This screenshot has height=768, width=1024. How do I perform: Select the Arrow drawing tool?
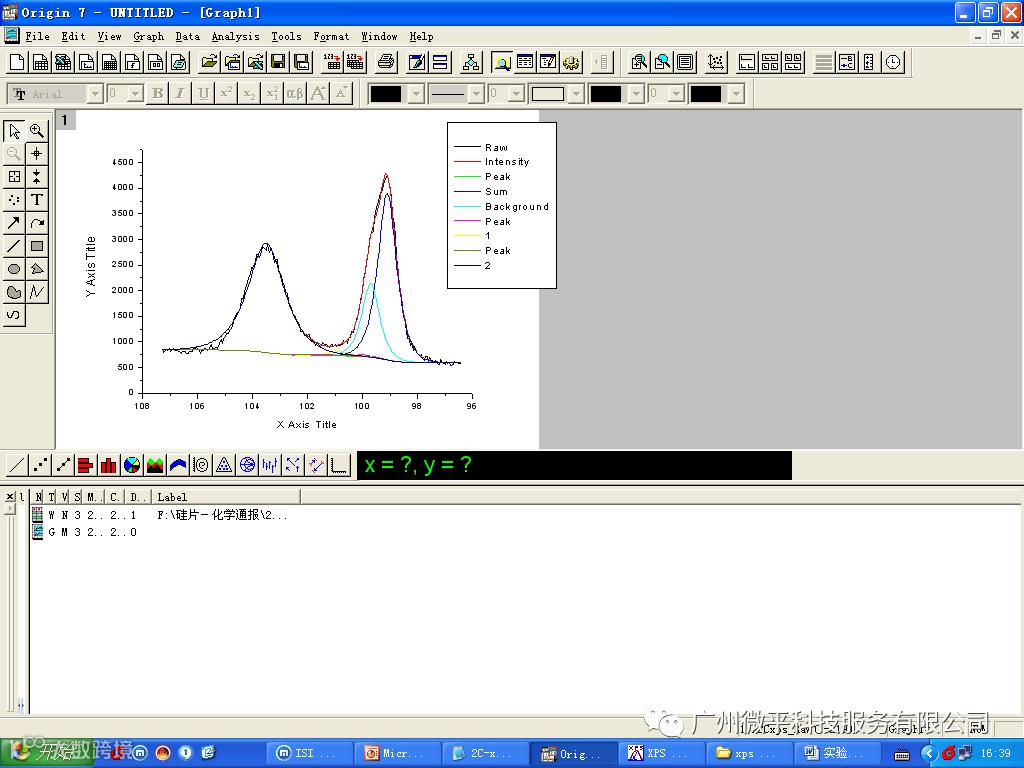pos(14,223)
